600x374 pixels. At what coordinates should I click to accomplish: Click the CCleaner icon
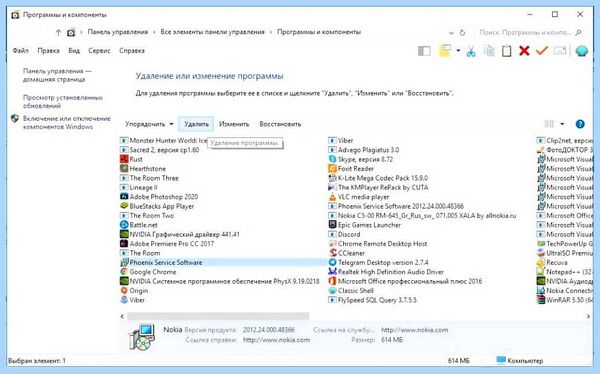[332, 253]
